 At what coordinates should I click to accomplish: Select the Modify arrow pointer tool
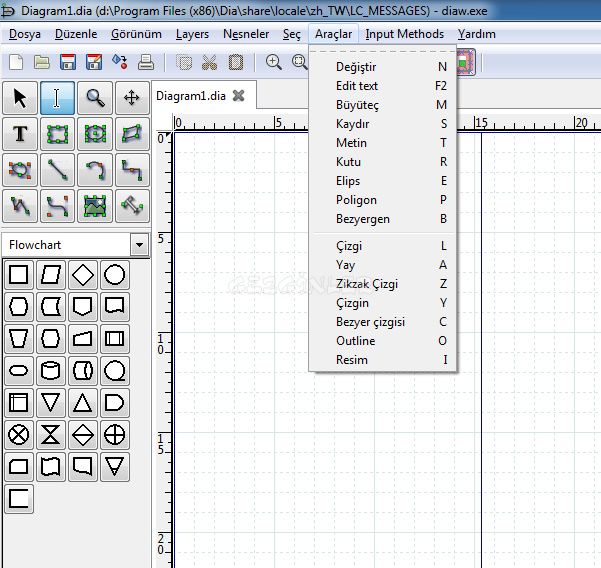point(20,98)
